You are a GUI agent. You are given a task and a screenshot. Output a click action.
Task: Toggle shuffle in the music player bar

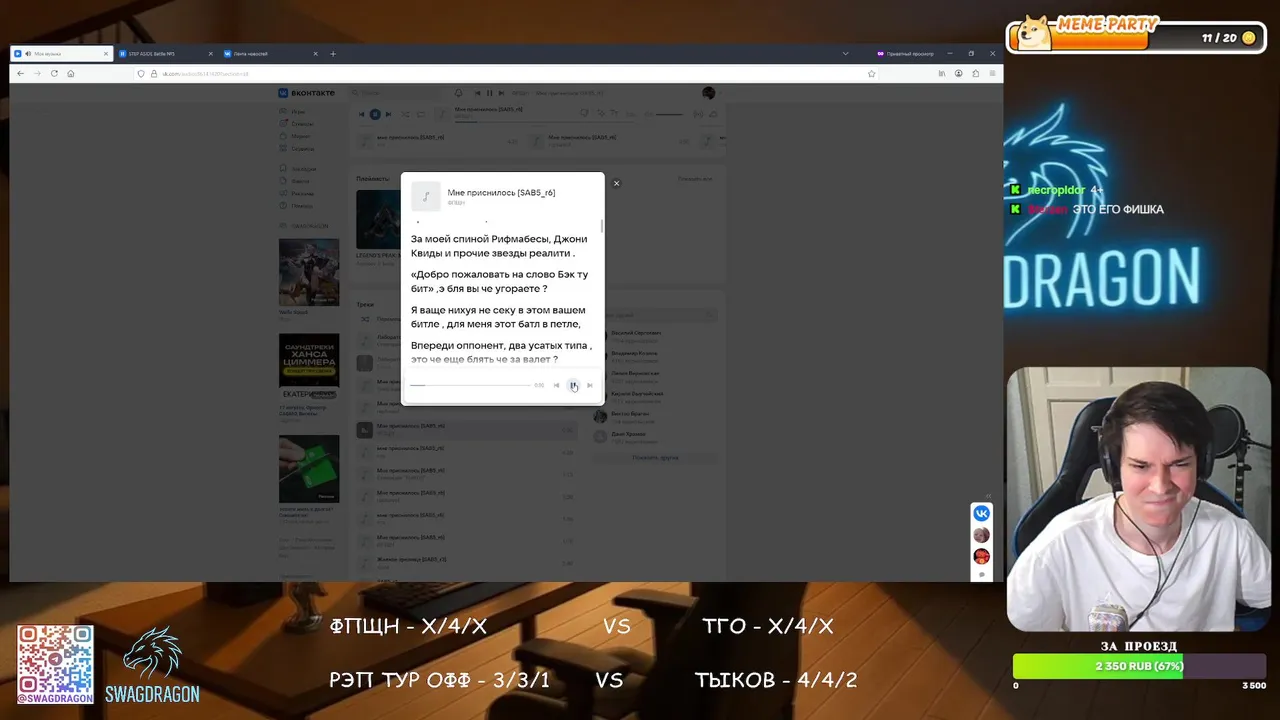point(405,114)
